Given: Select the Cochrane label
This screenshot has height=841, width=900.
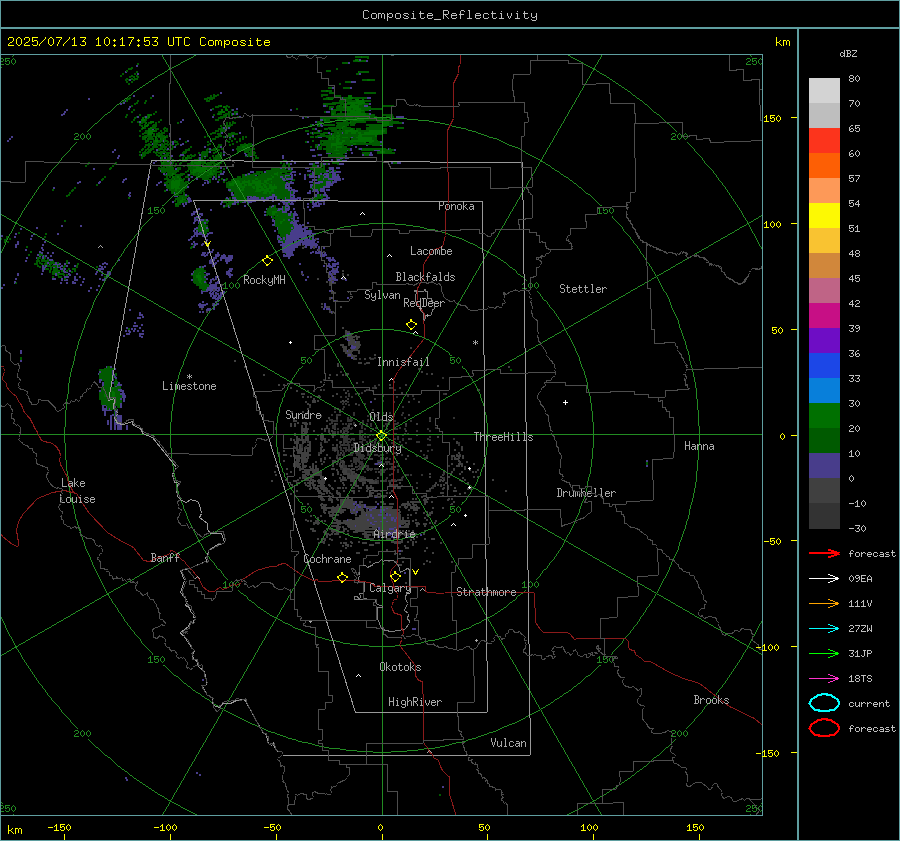Looking at the screenshot, I should coord(327,559).
